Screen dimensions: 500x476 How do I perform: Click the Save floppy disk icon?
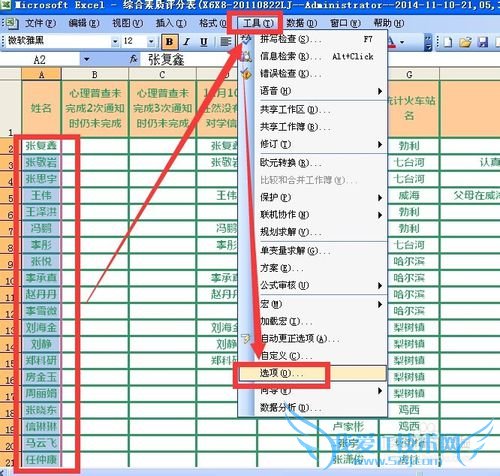483,42
